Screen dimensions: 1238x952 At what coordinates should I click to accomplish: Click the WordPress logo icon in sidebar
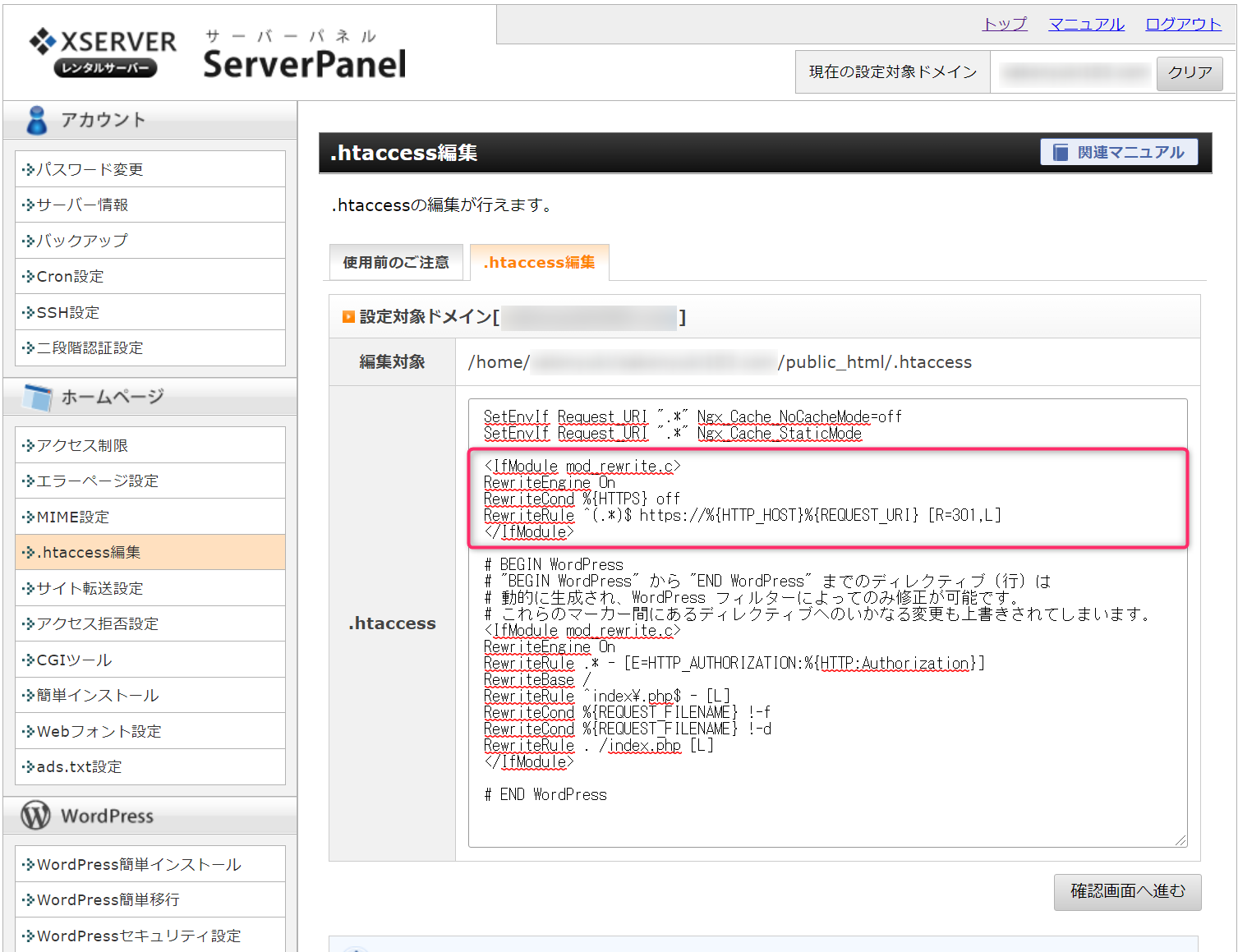coord(35,816)
